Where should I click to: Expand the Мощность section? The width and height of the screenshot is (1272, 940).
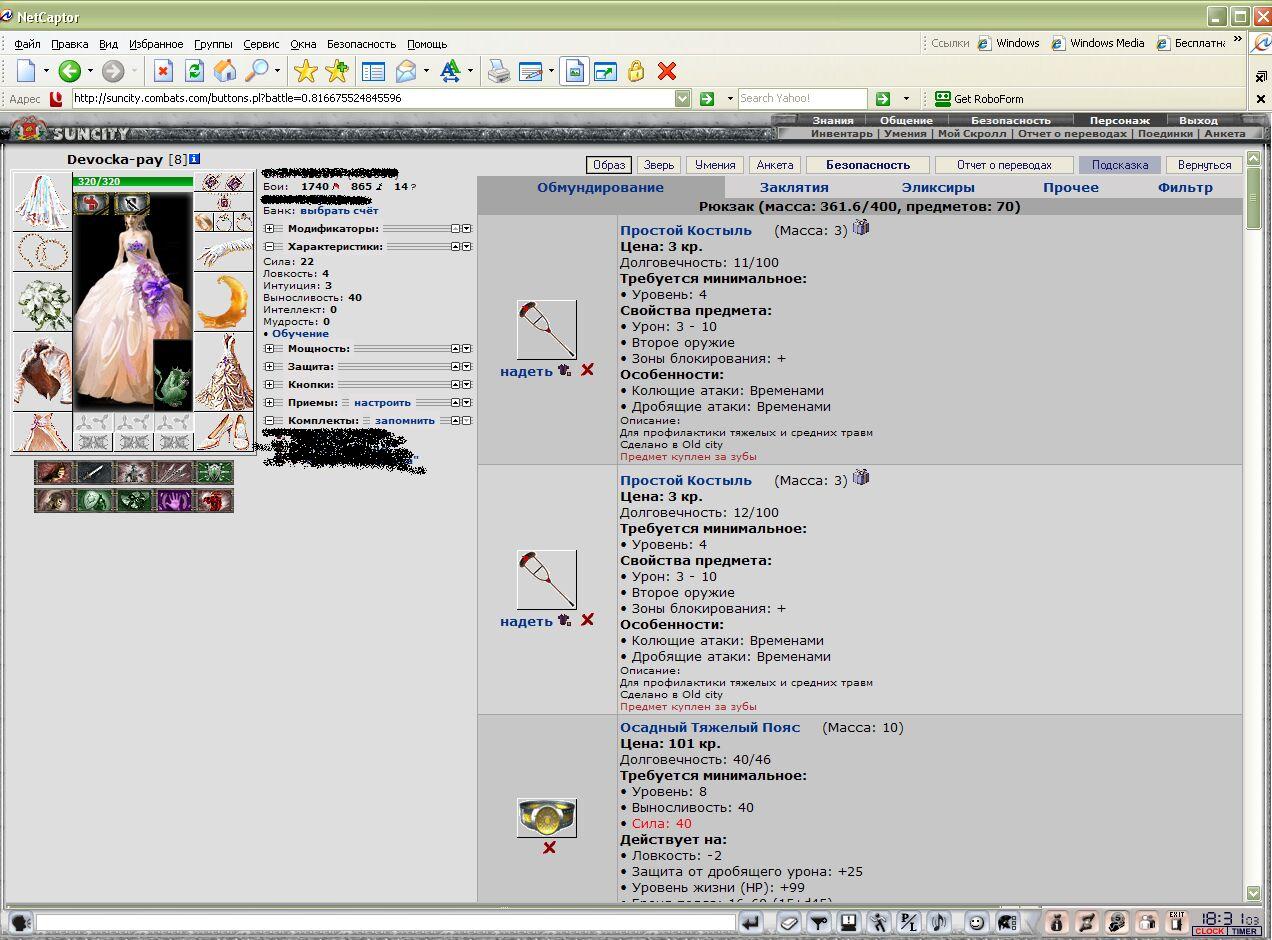click(x=269, y=349)
